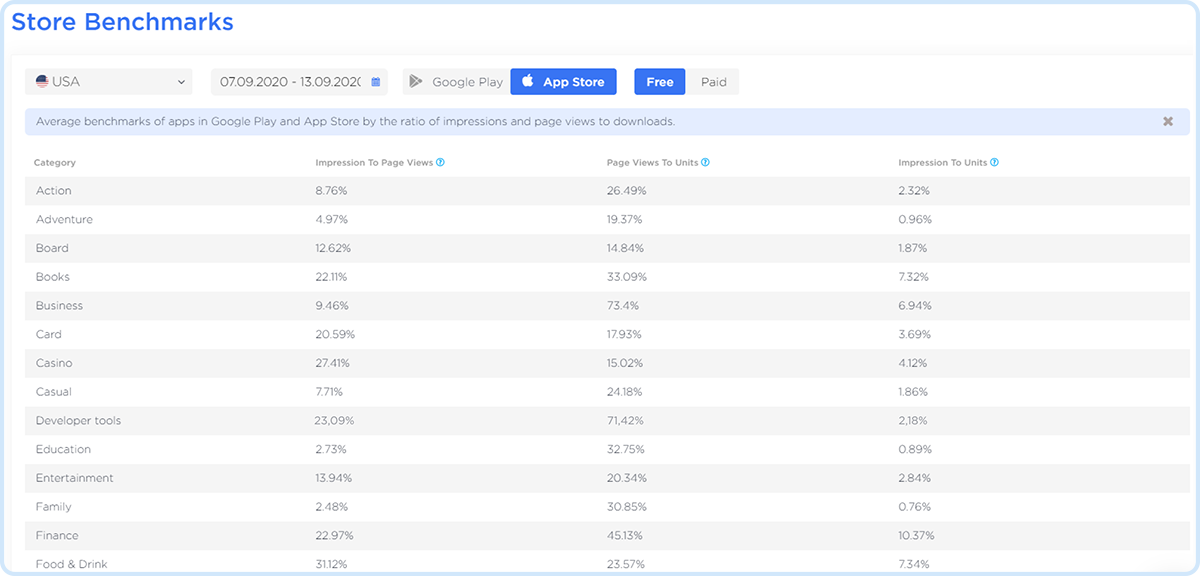Click help icon beside Impression To Units

pyautogui.click(x=994, y=162)
